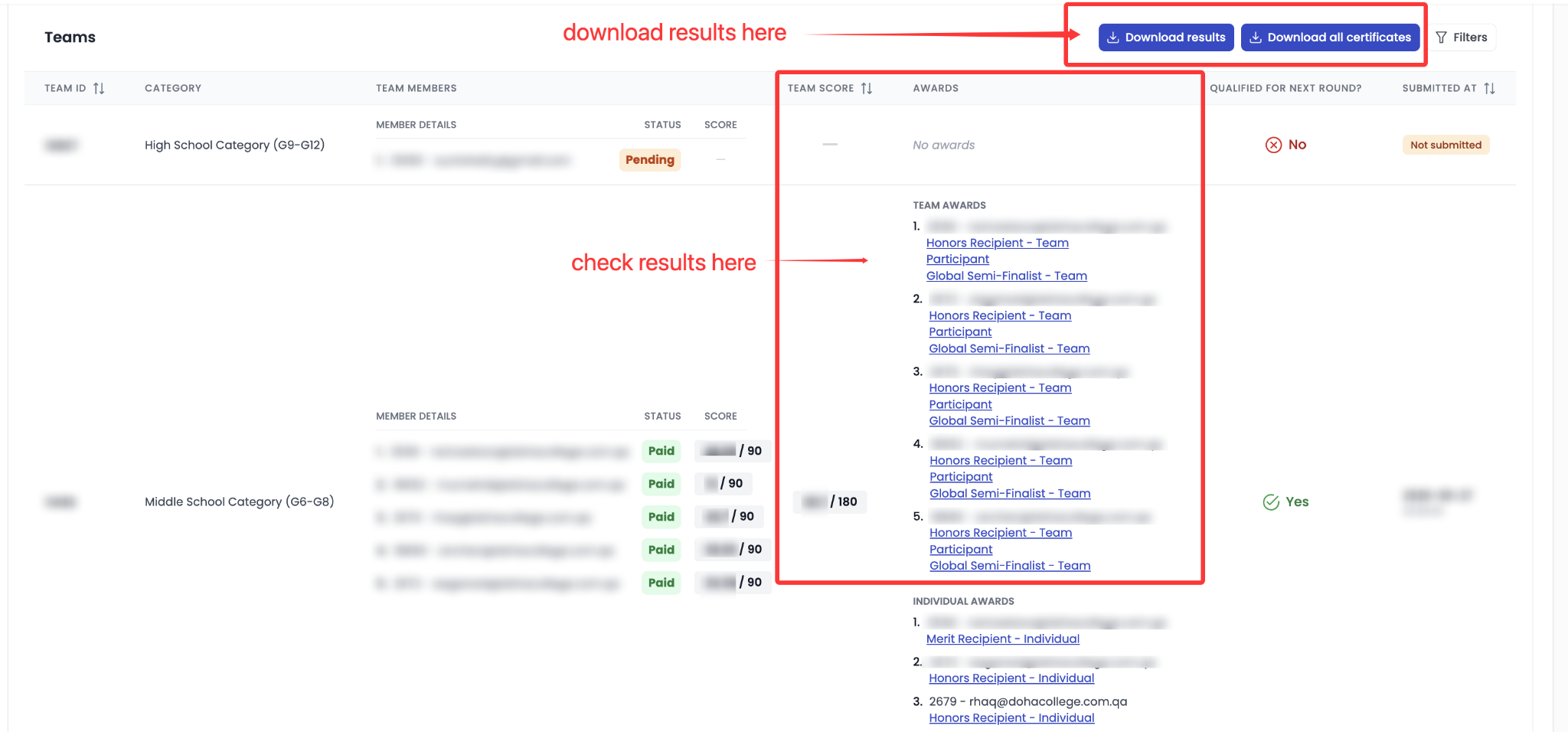Sort teams by Team ID
This screenshot has height=732, width=1568.
click(x=98, y=88)
